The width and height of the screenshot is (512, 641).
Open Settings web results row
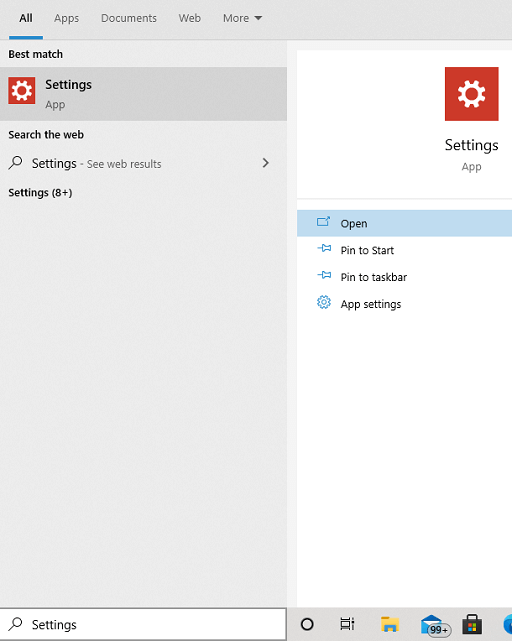click(x=143, y=164)
